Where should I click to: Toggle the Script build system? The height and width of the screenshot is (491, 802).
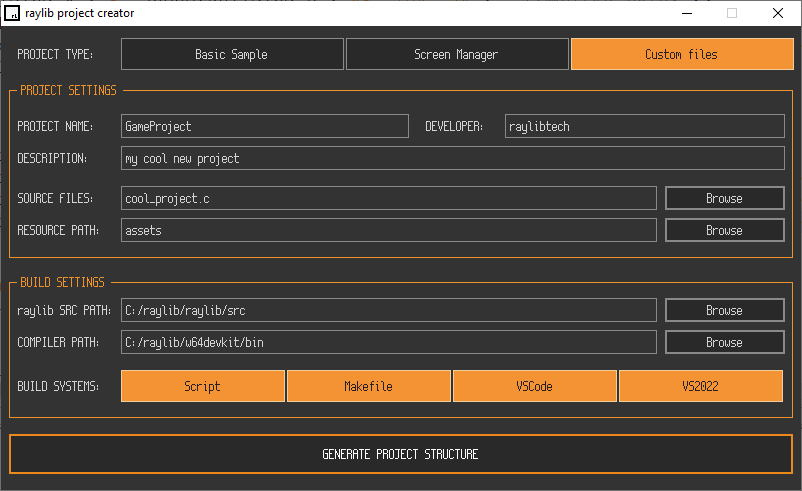(203, 386)
